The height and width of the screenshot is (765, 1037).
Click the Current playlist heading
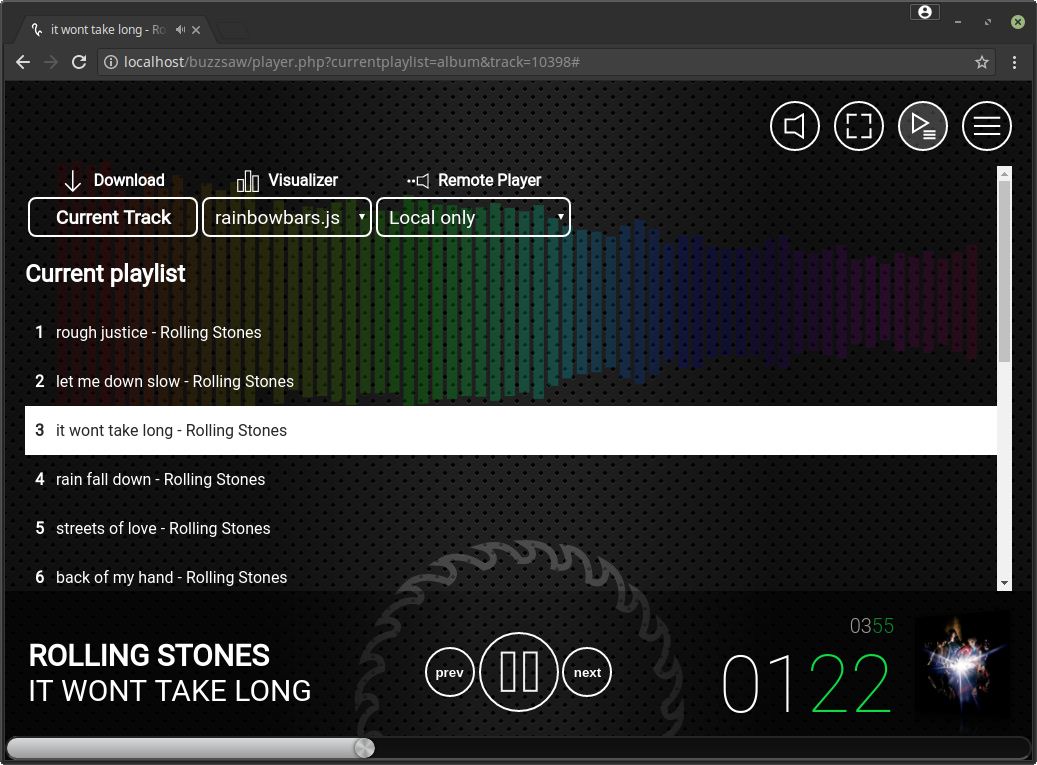(105, 273)
